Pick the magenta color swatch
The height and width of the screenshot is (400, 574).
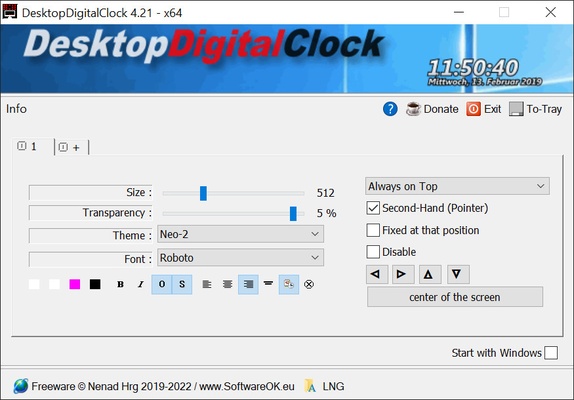[75, 284]
